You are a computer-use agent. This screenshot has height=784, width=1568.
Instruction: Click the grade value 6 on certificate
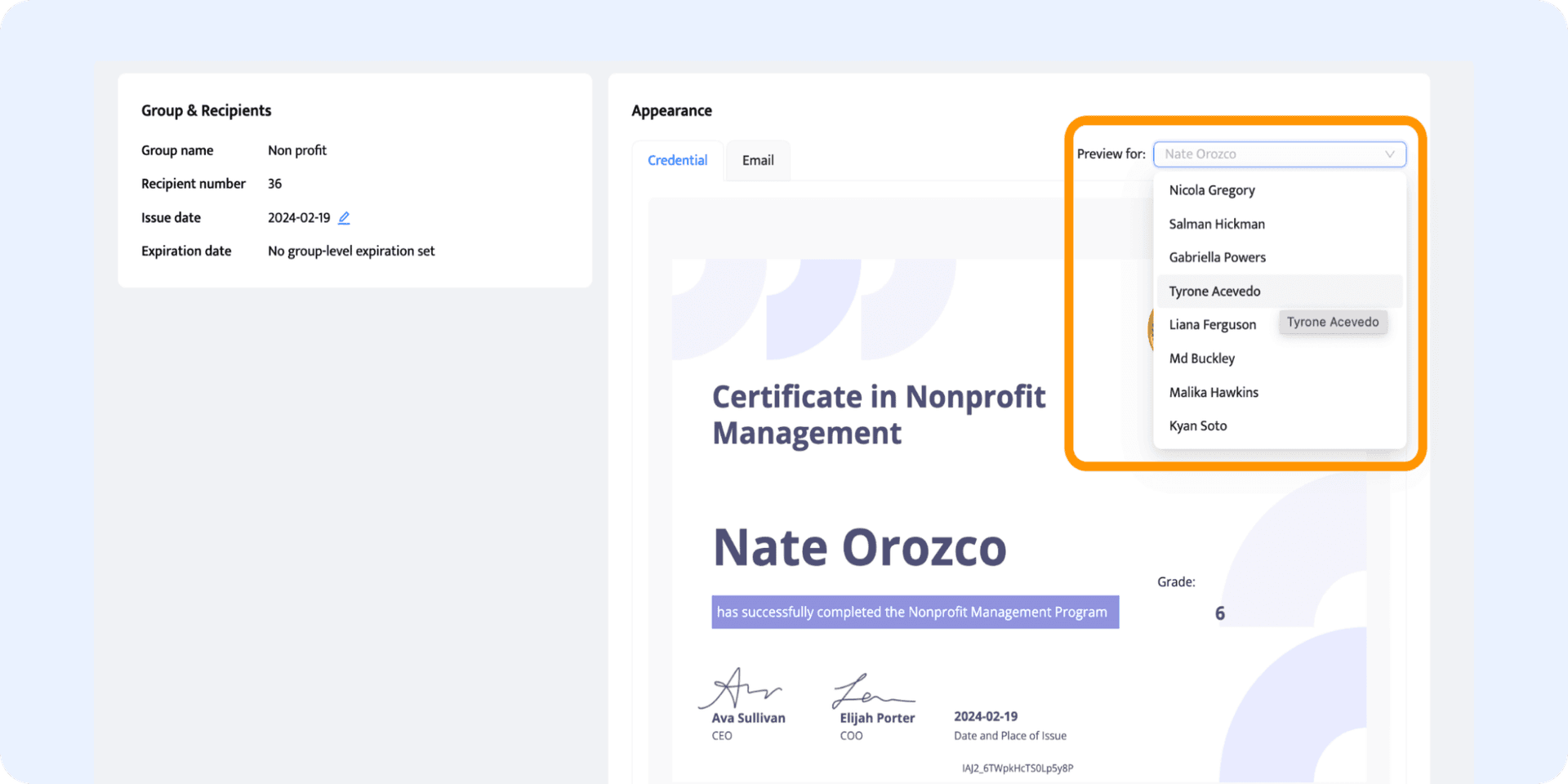1219,613
